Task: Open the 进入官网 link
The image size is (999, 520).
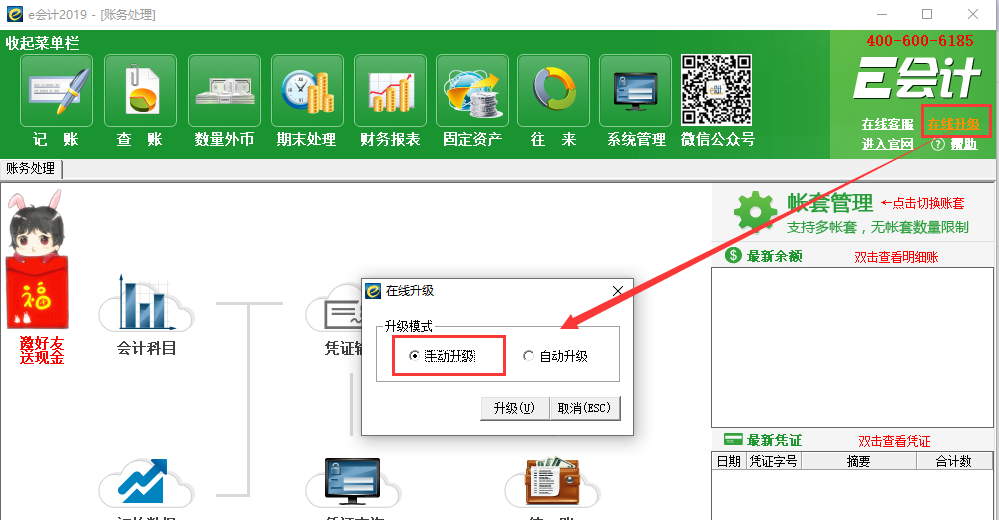Action: pyautogui.click(x=888, y=144)
